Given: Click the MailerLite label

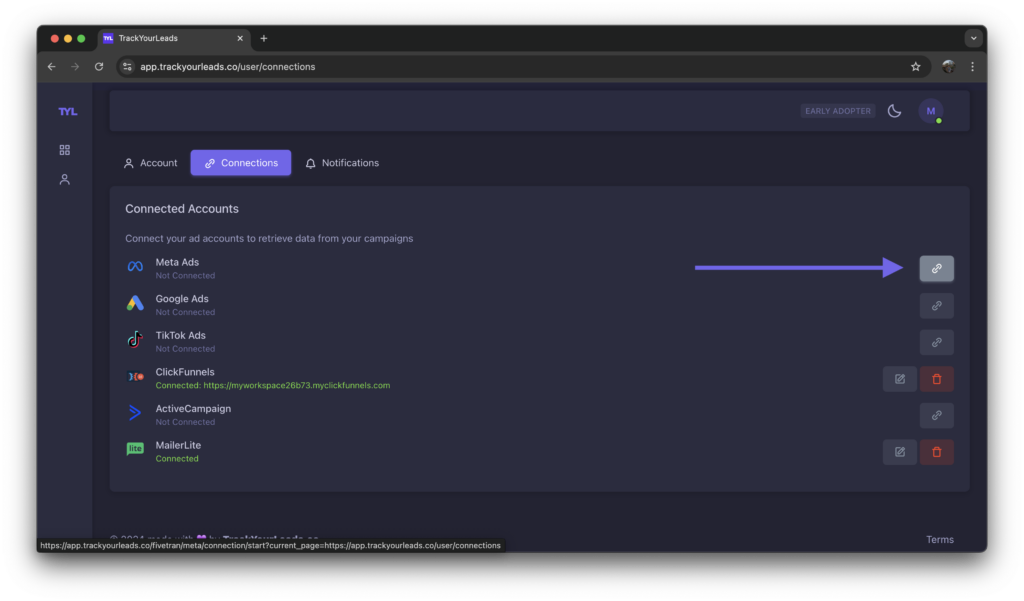Looking at the screenshot, I should [x=178, y=445].
